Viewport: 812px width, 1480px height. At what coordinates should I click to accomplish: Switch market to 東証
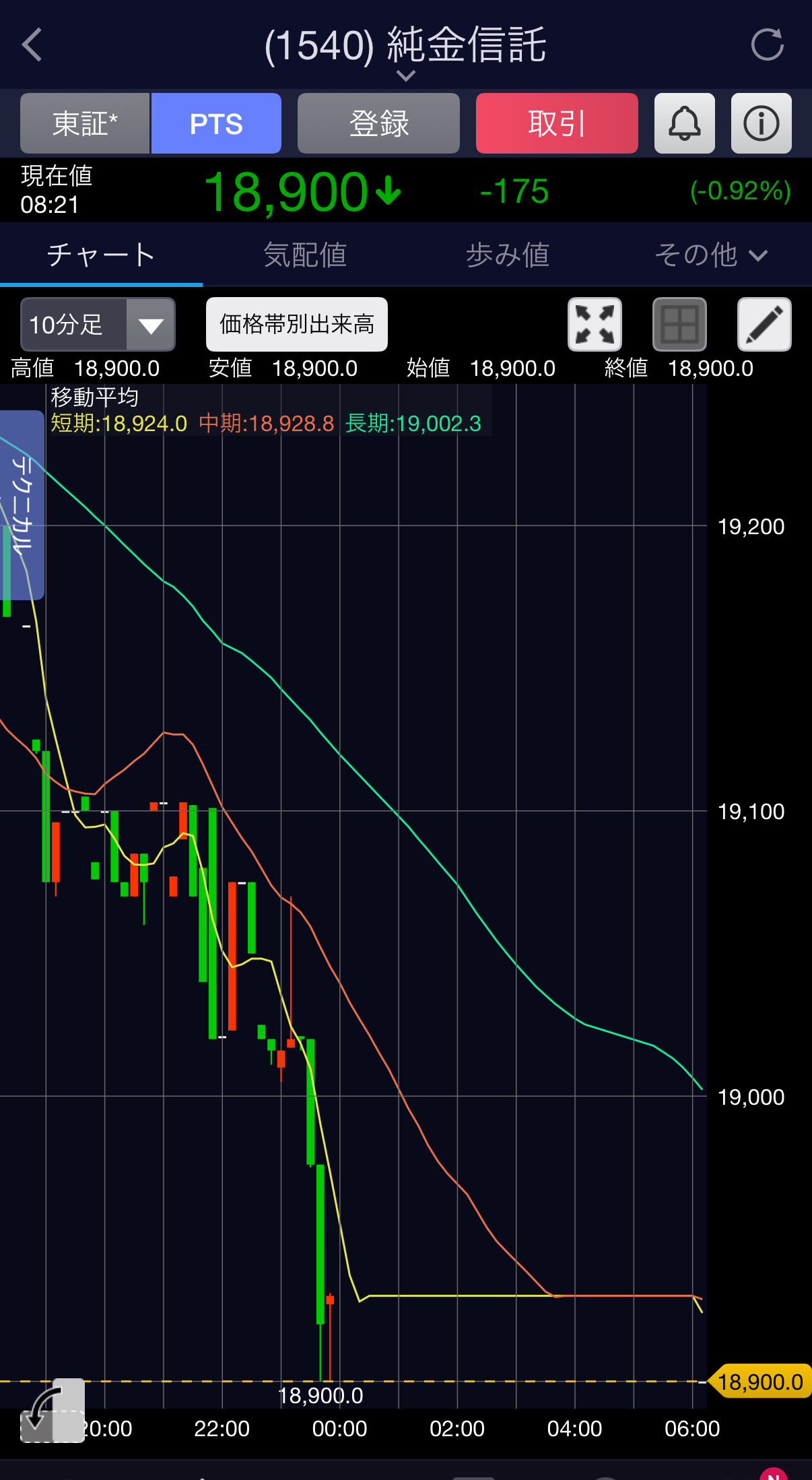point(85,123)
